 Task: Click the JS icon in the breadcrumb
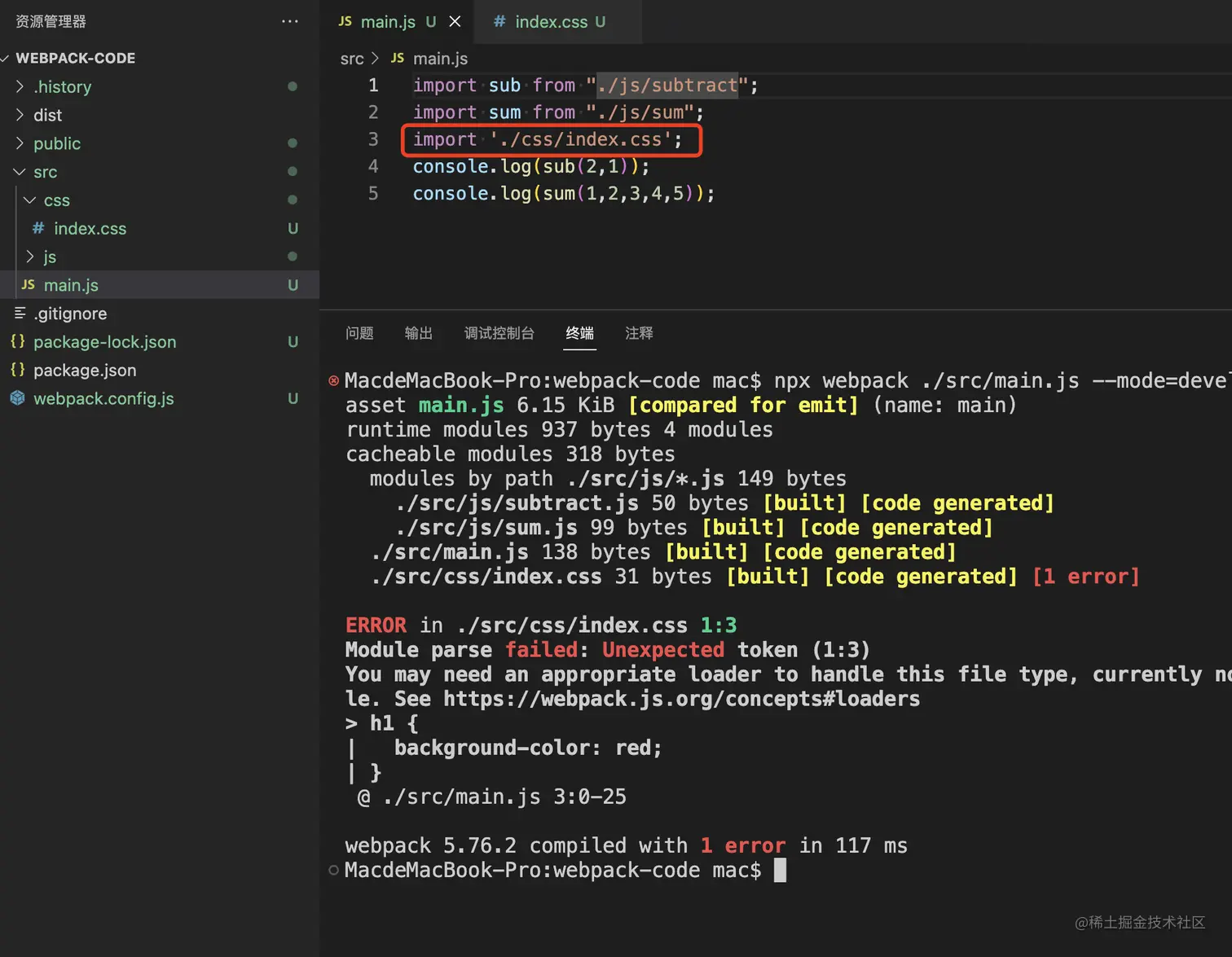pos(398,58)
